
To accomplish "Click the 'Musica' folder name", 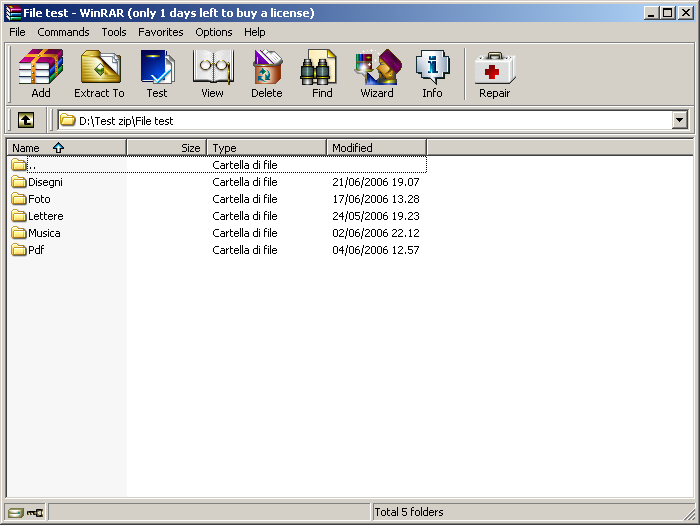I will coord(44,233).
